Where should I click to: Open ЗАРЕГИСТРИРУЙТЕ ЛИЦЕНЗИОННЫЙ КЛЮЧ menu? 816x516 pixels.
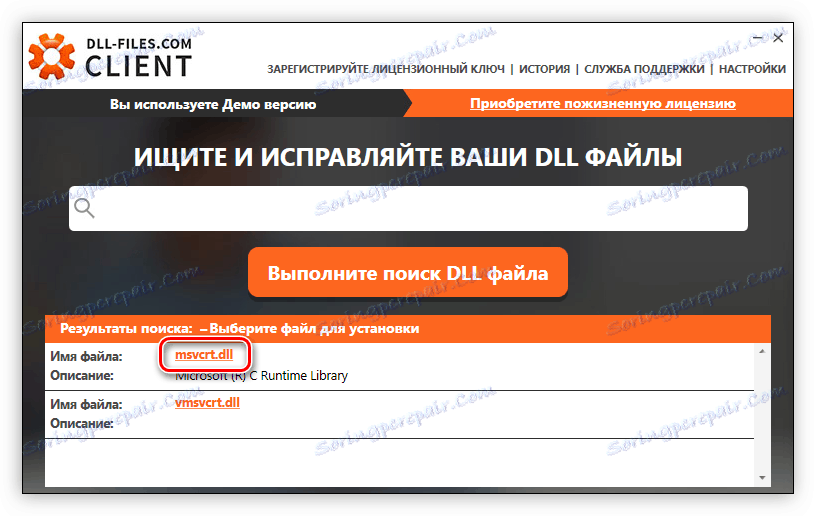point(386,69)
